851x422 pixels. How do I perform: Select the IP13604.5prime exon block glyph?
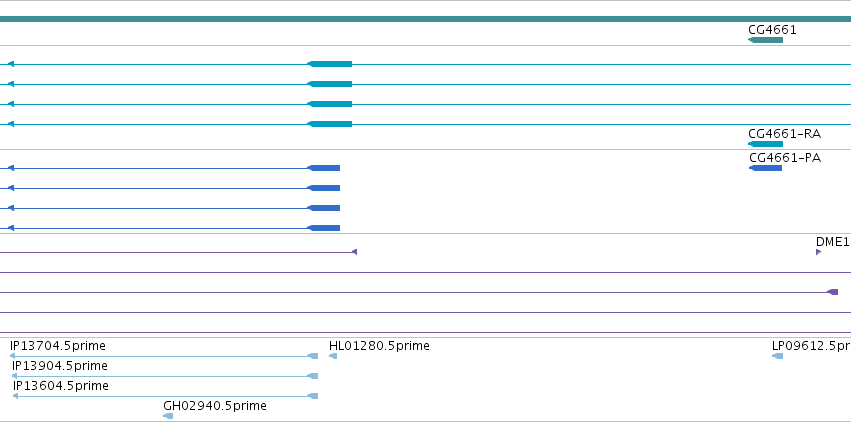313,397
